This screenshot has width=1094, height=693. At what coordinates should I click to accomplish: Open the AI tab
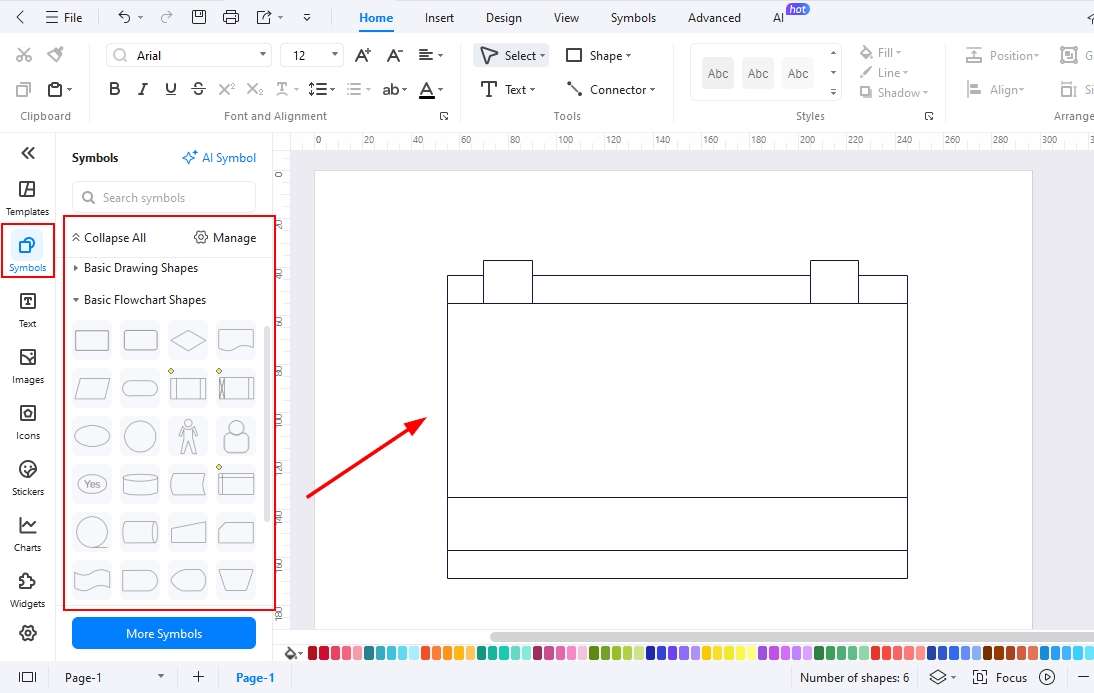point(779,18)
